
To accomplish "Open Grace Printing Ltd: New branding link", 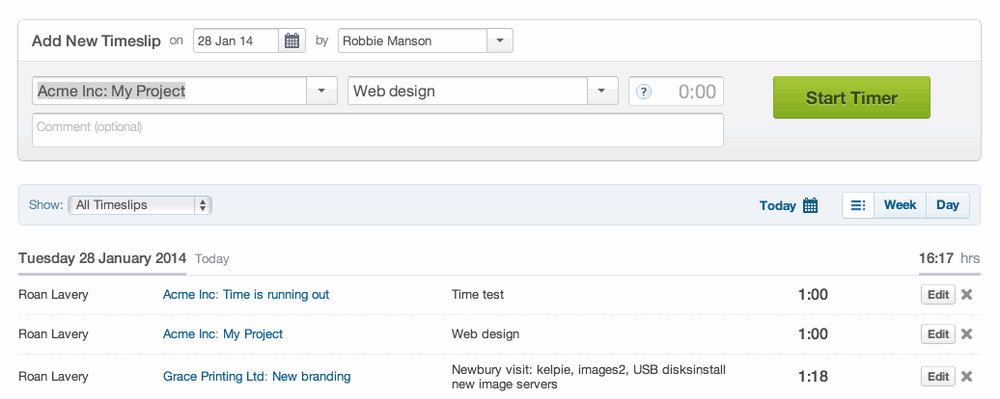I will 257,377.
